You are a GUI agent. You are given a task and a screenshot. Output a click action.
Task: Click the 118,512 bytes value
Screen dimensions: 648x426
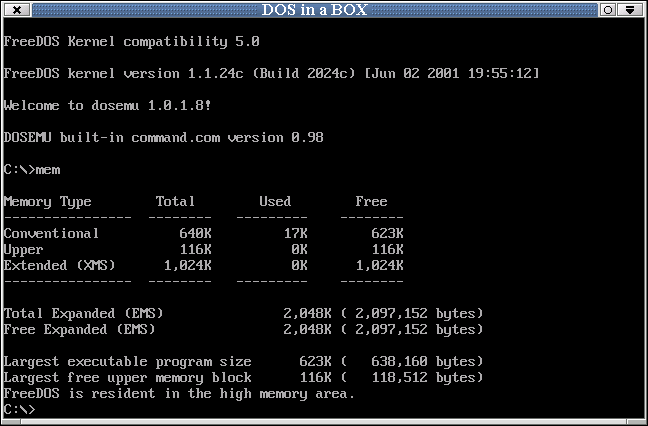423,378
